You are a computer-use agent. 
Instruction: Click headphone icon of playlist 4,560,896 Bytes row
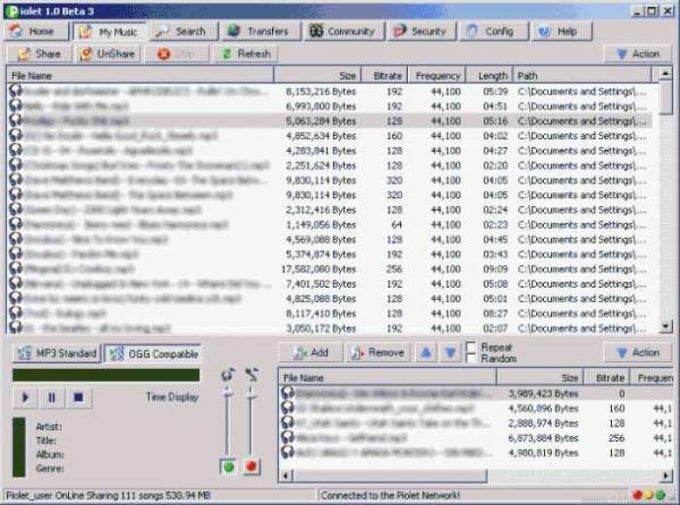[x=288, y=408]
